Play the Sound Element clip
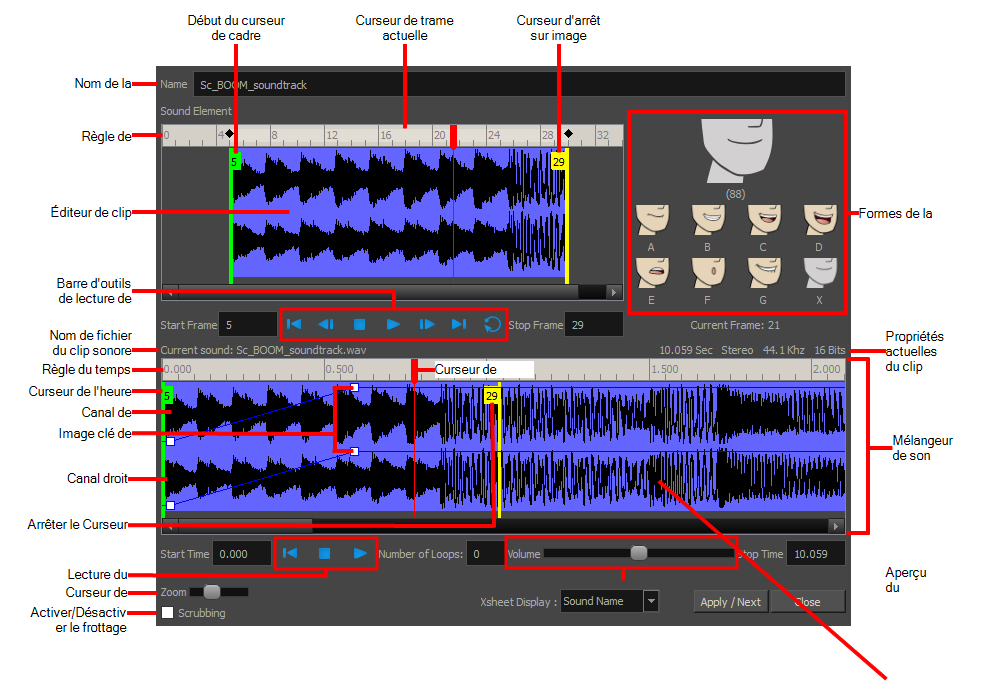 coord(393,324)
